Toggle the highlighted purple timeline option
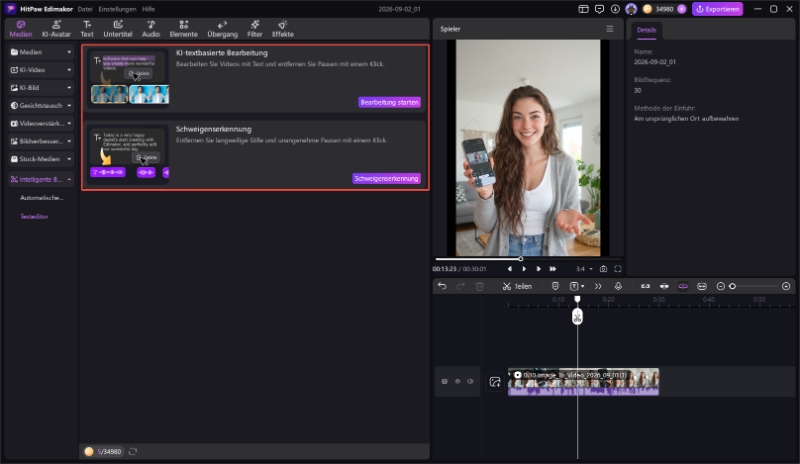 pos(683,286)
